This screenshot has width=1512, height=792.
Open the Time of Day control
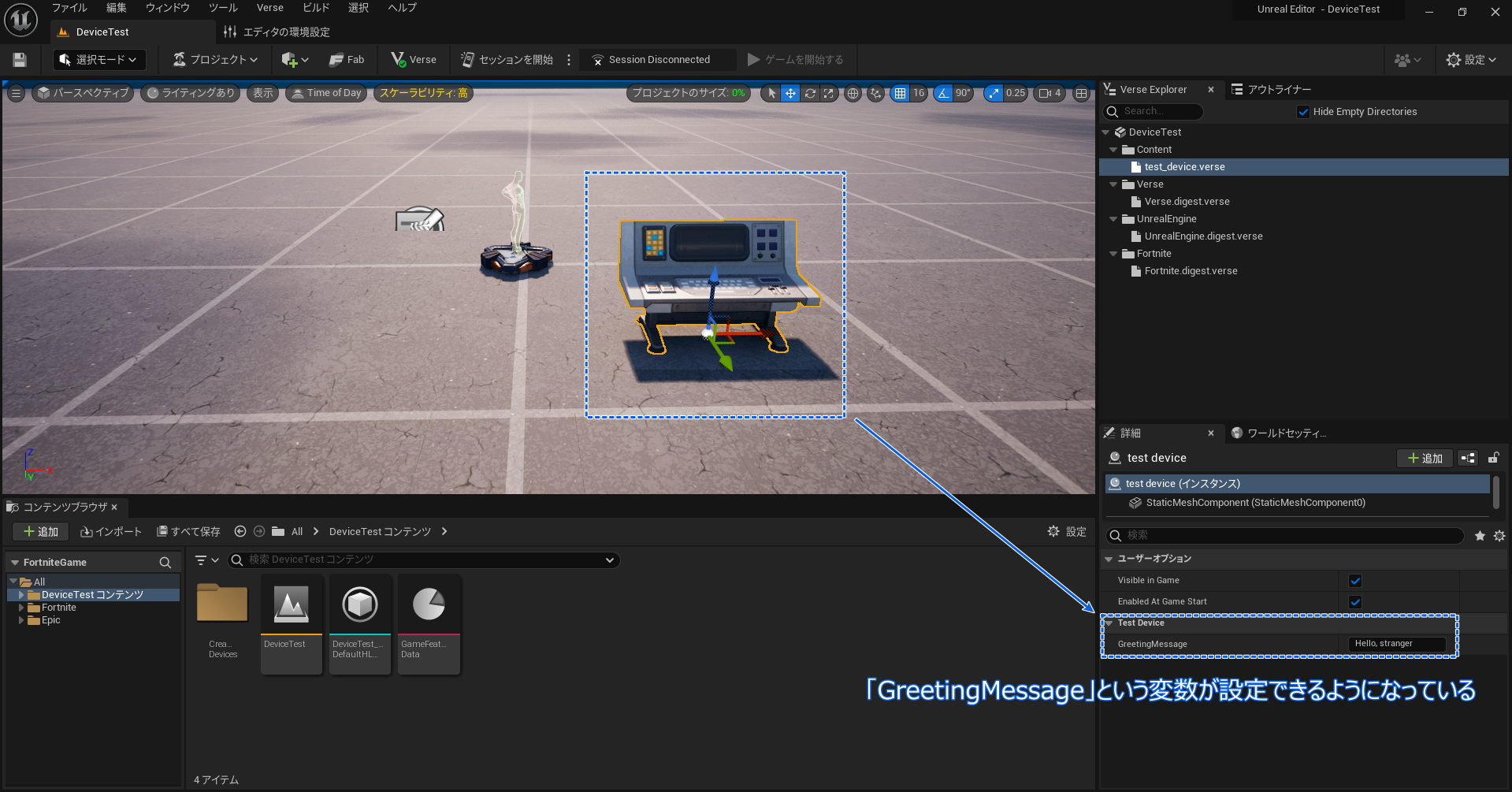tap(326, 93)
